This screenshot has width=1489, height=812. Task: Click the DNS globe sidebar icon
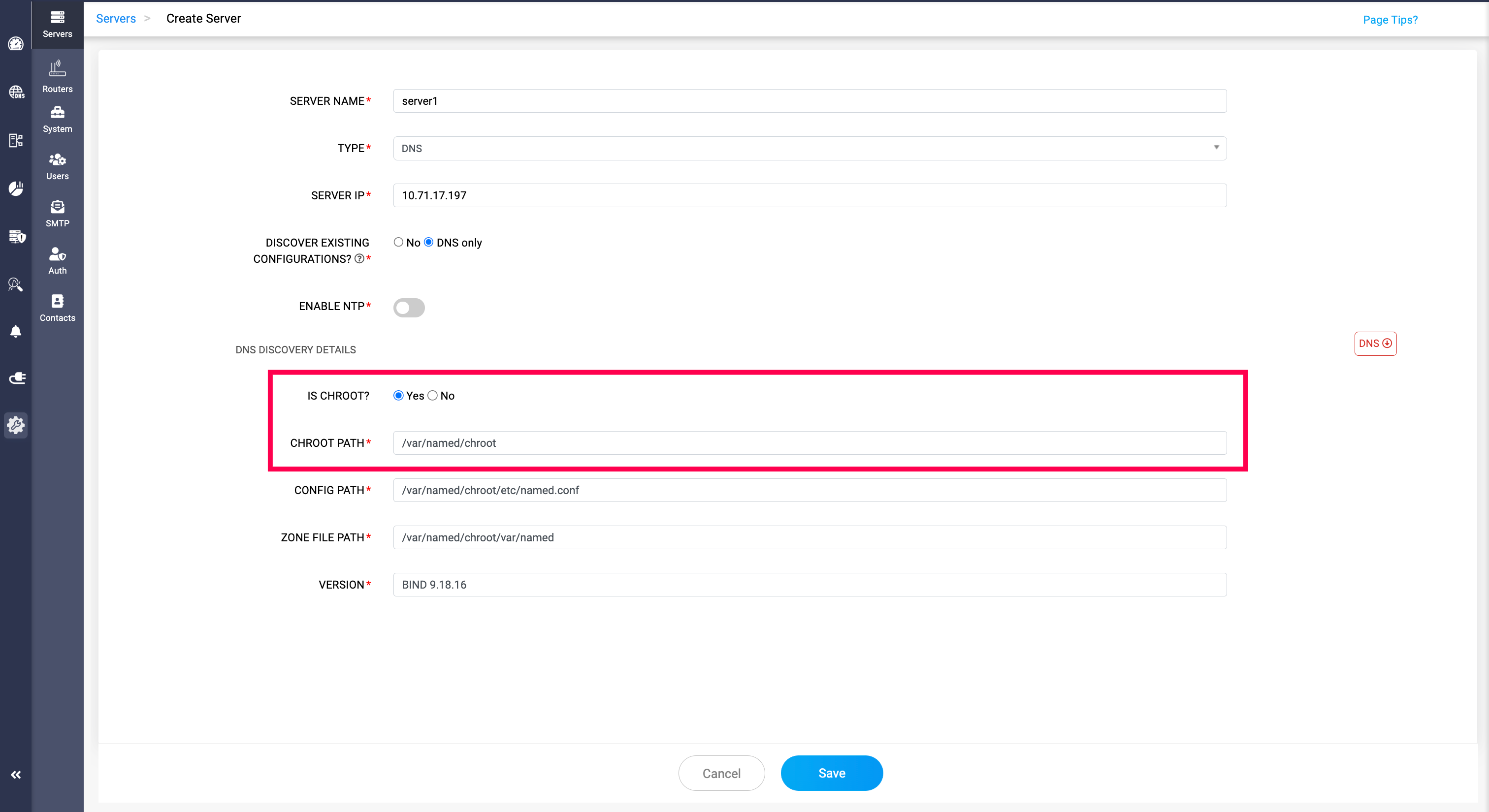[x=16, y=92]
